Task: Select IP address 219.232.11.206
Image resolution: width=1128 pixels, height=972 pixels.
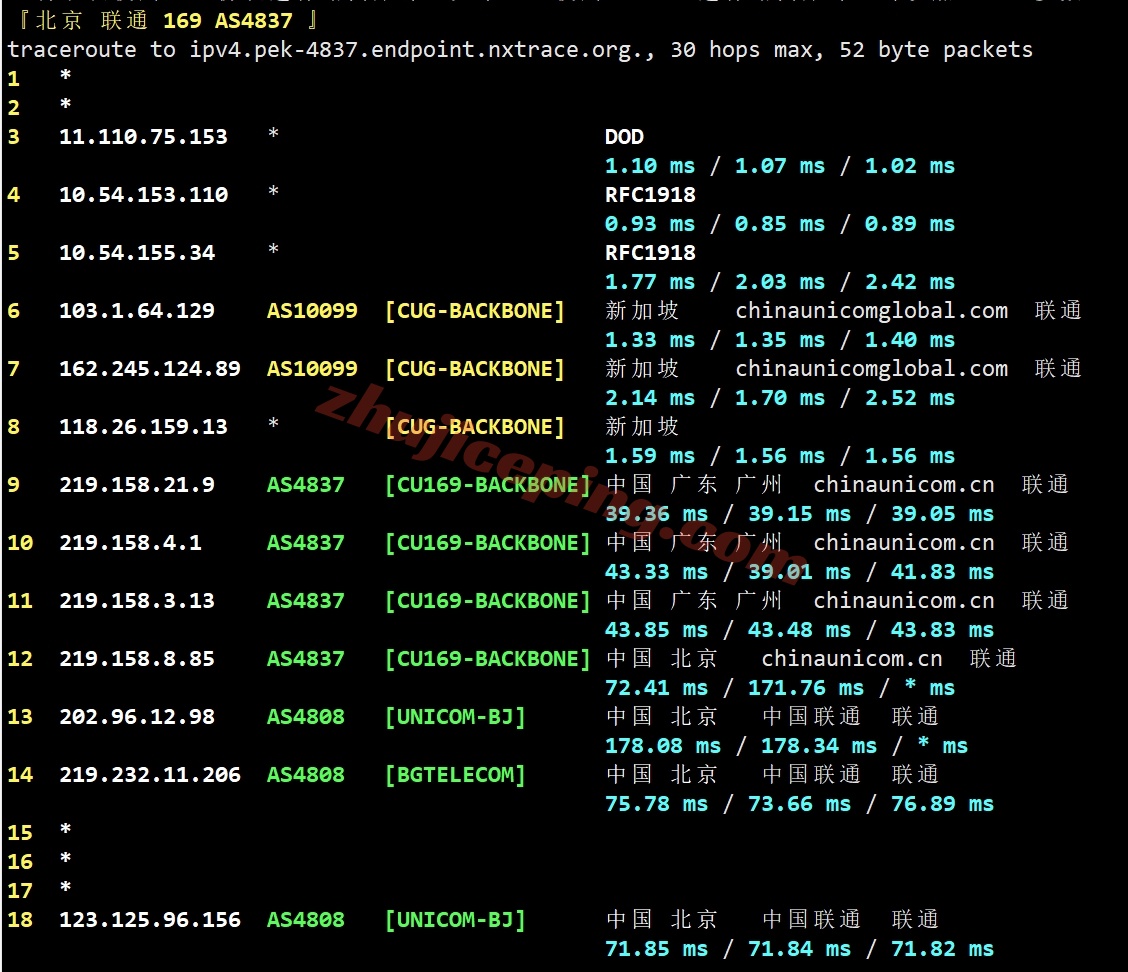Action: point(150,775)
